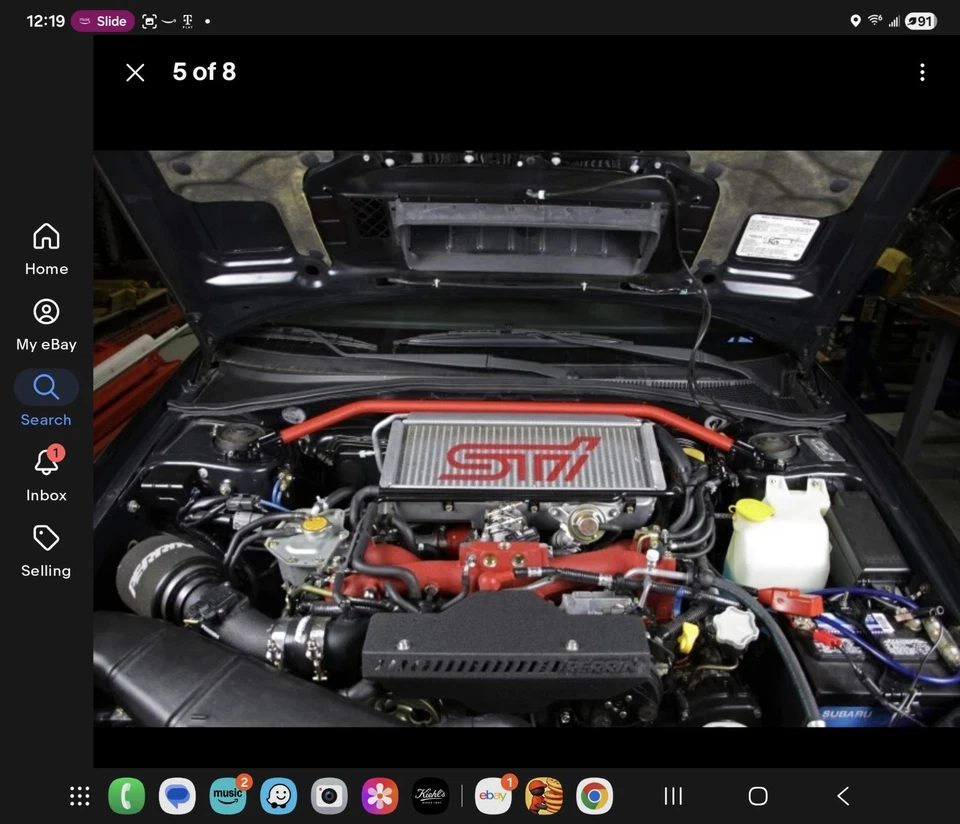Screen dimensions: 960x824
Task: Open My eBay section
Action: pos(47,325)
